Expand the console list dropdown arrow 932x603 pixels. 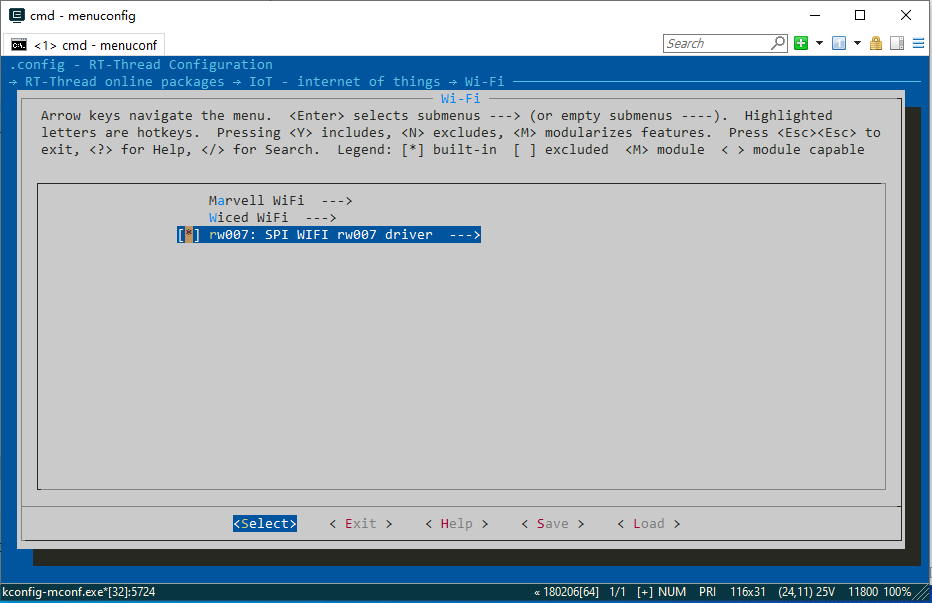click(x=858, y=43)
